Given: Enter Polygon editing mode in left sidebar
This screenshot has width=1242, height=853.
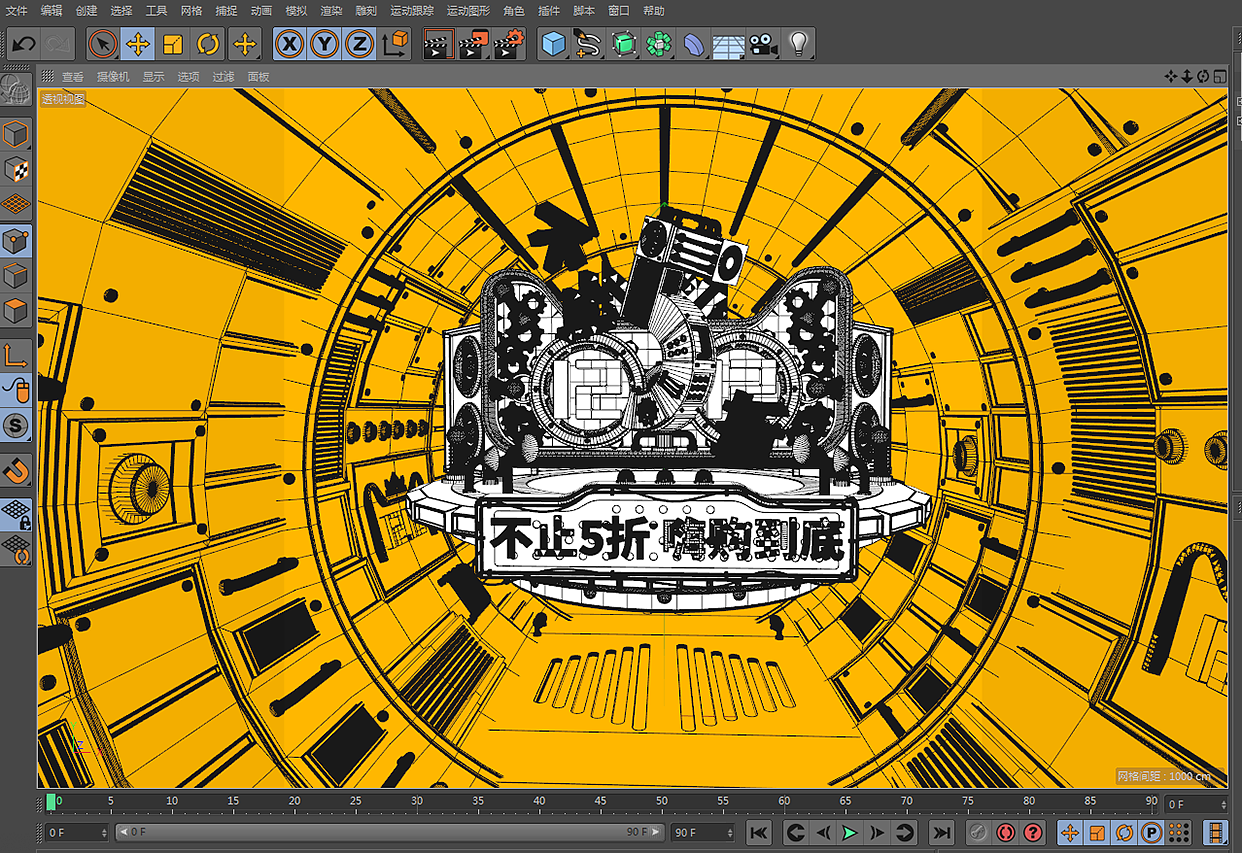Looking at the screenshot, I should point(16,310).
